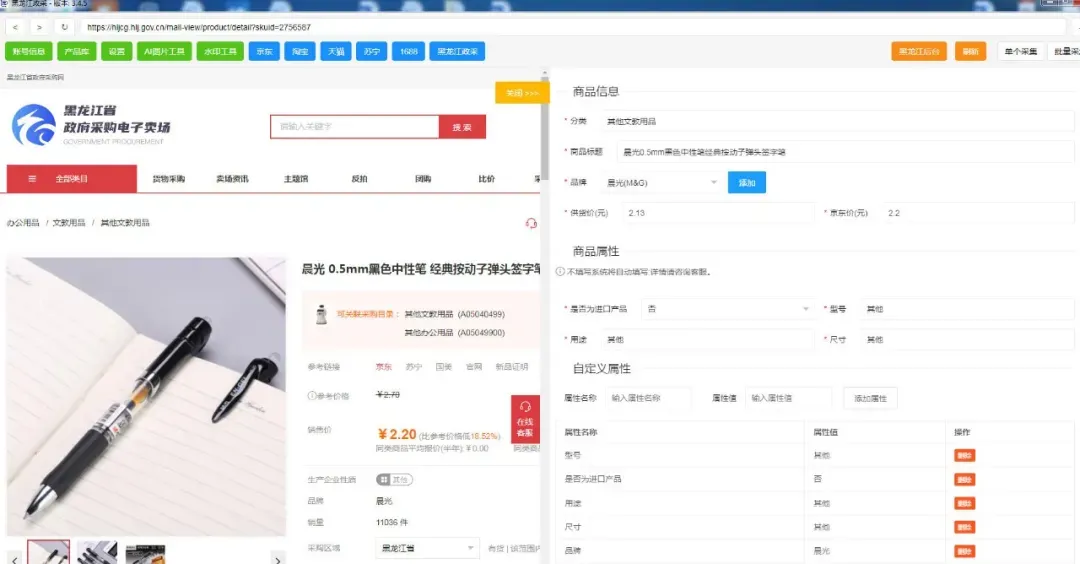Click the 分类 field in 商品信息
The image size is (1080, 564).
pos(838,121)
